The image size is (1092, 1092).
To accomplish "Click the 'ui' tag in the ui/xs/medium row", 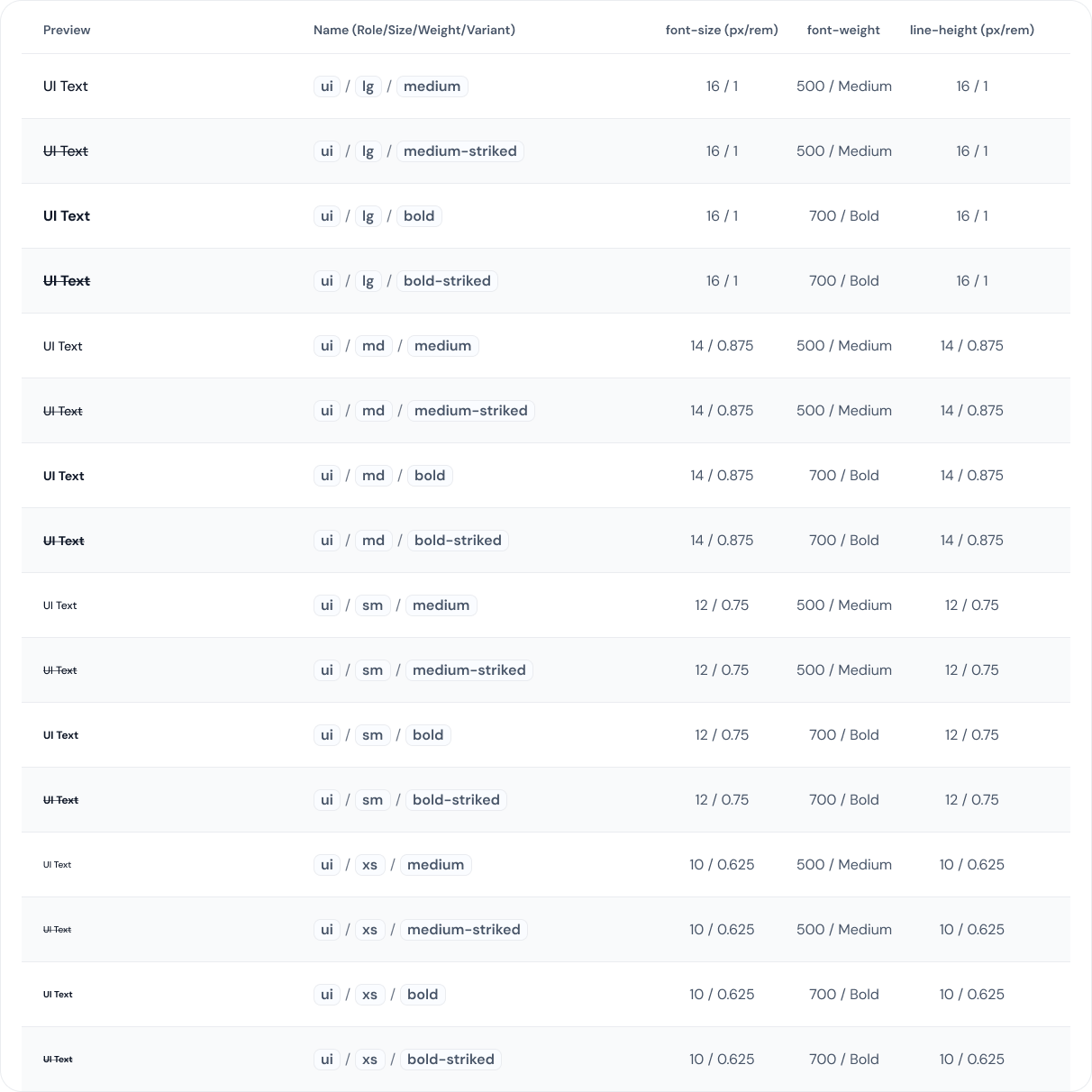I will coord(326,865).
